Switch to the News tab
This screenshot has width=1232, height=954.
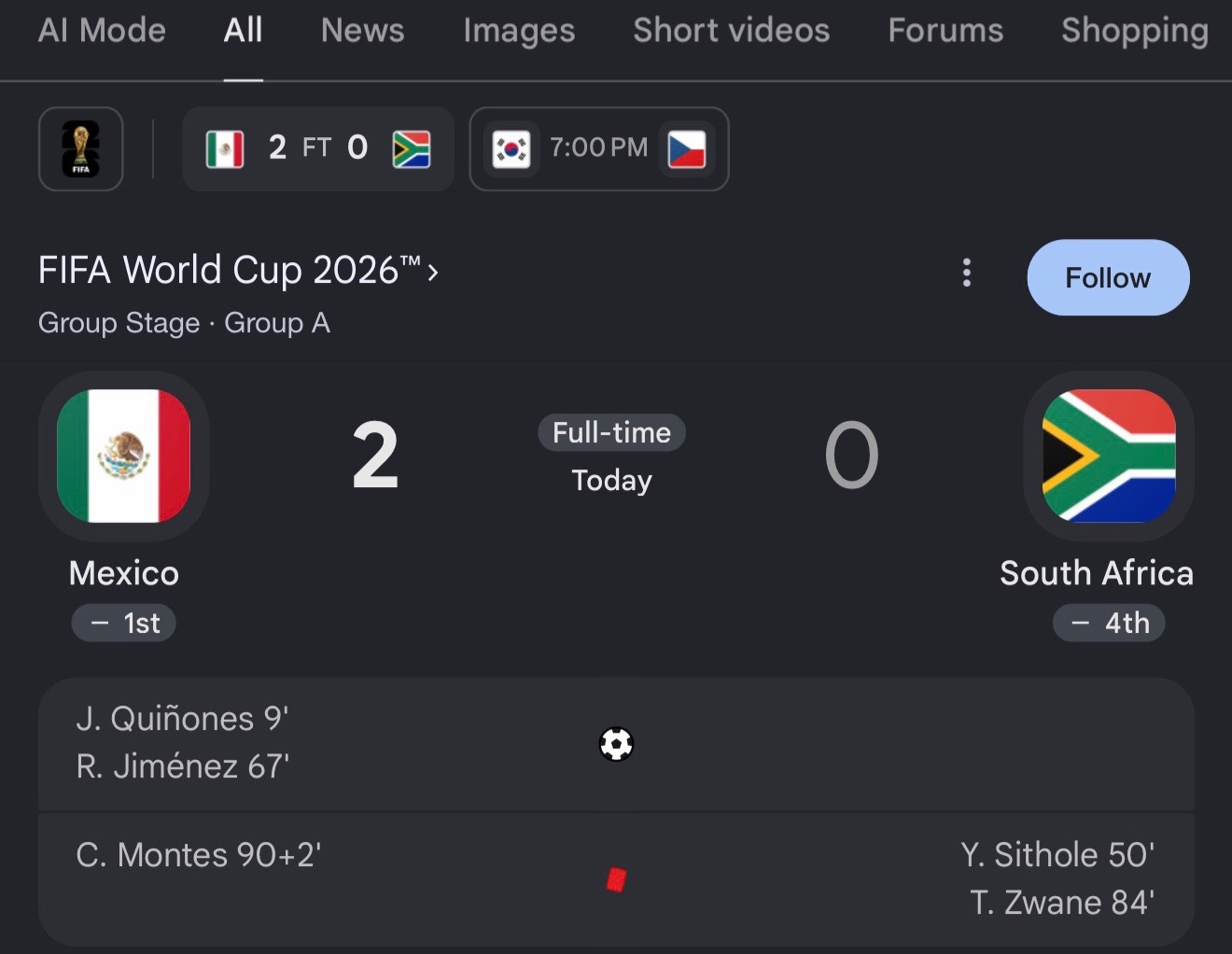click(x=363, y=31)
